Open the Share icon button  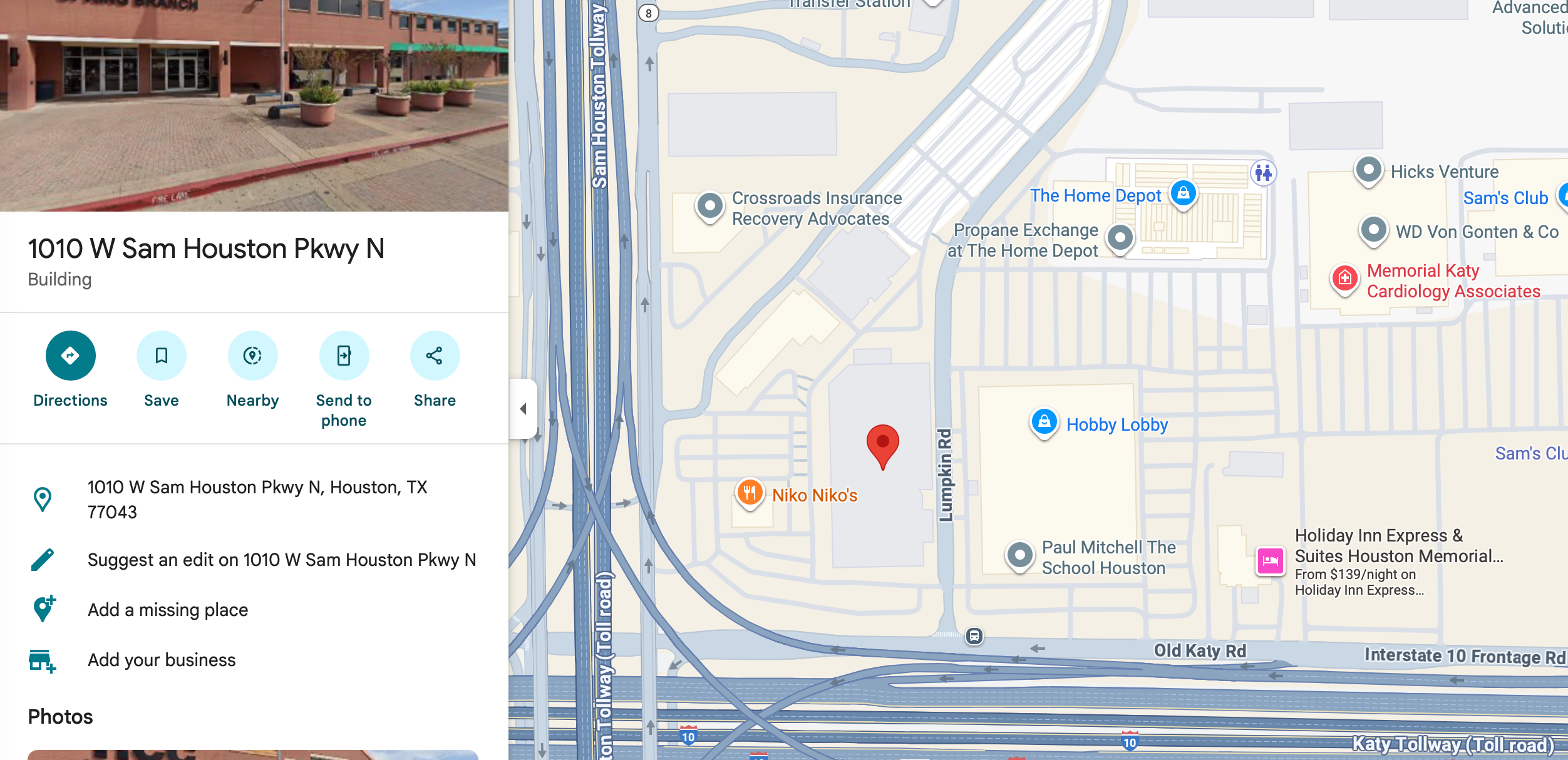coord(435,356)
